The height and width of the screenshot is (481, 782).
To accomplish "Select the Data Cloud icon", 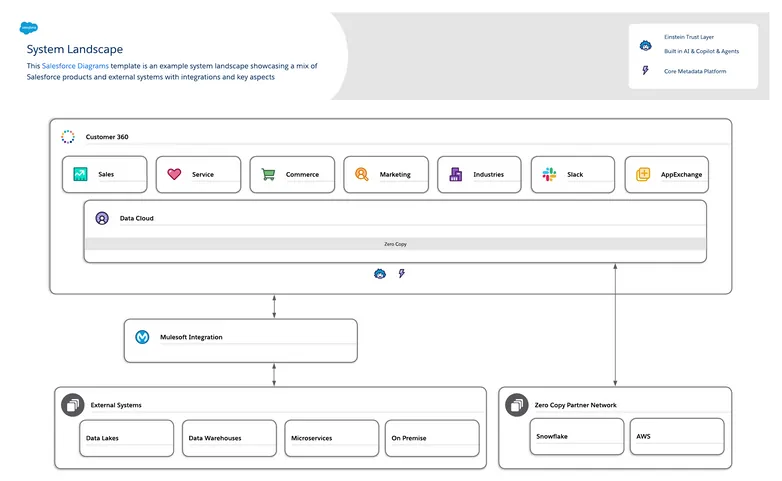I will click(x=102, y=217).
